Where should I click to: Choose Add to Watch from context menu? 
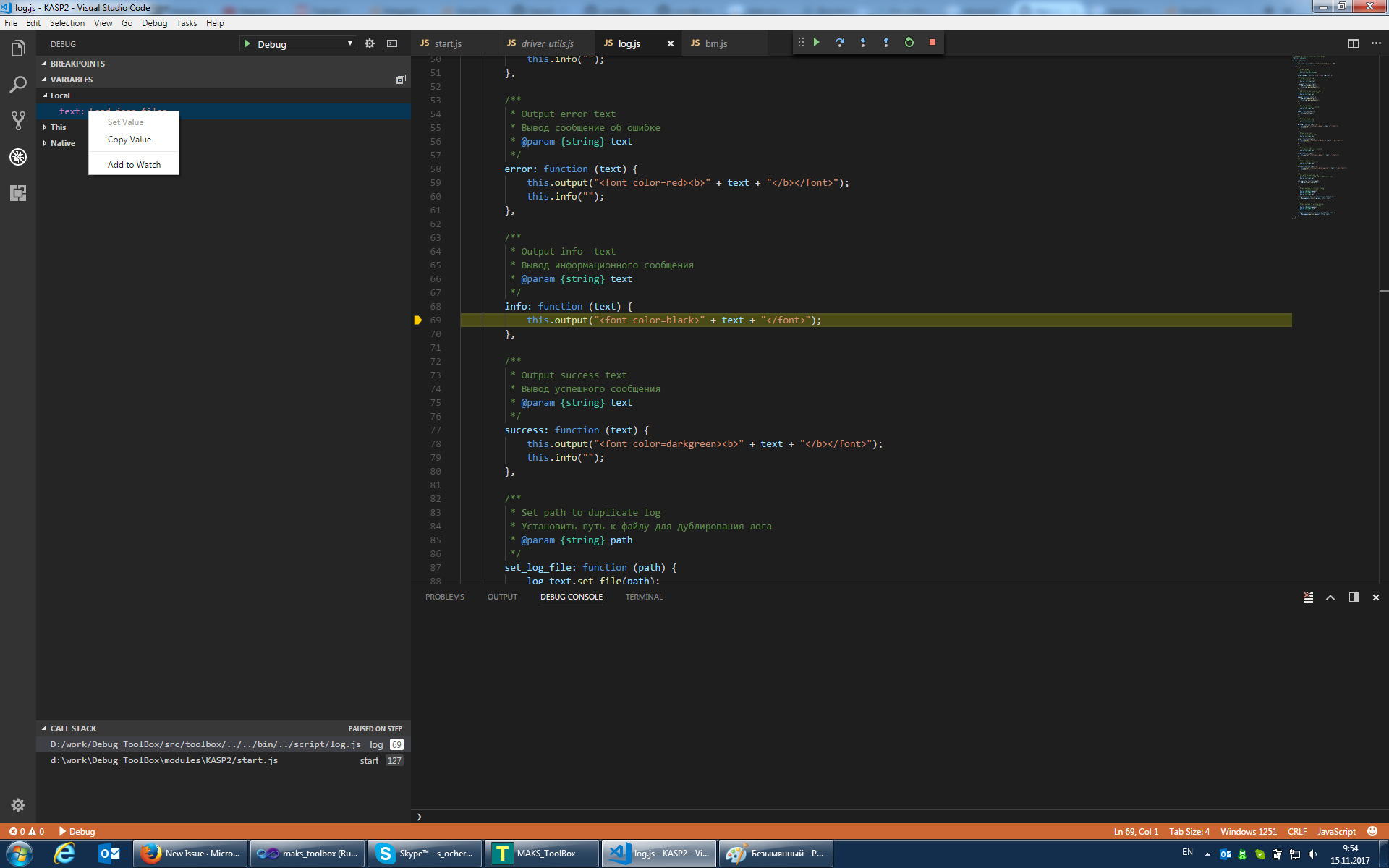tap(133, 164)
